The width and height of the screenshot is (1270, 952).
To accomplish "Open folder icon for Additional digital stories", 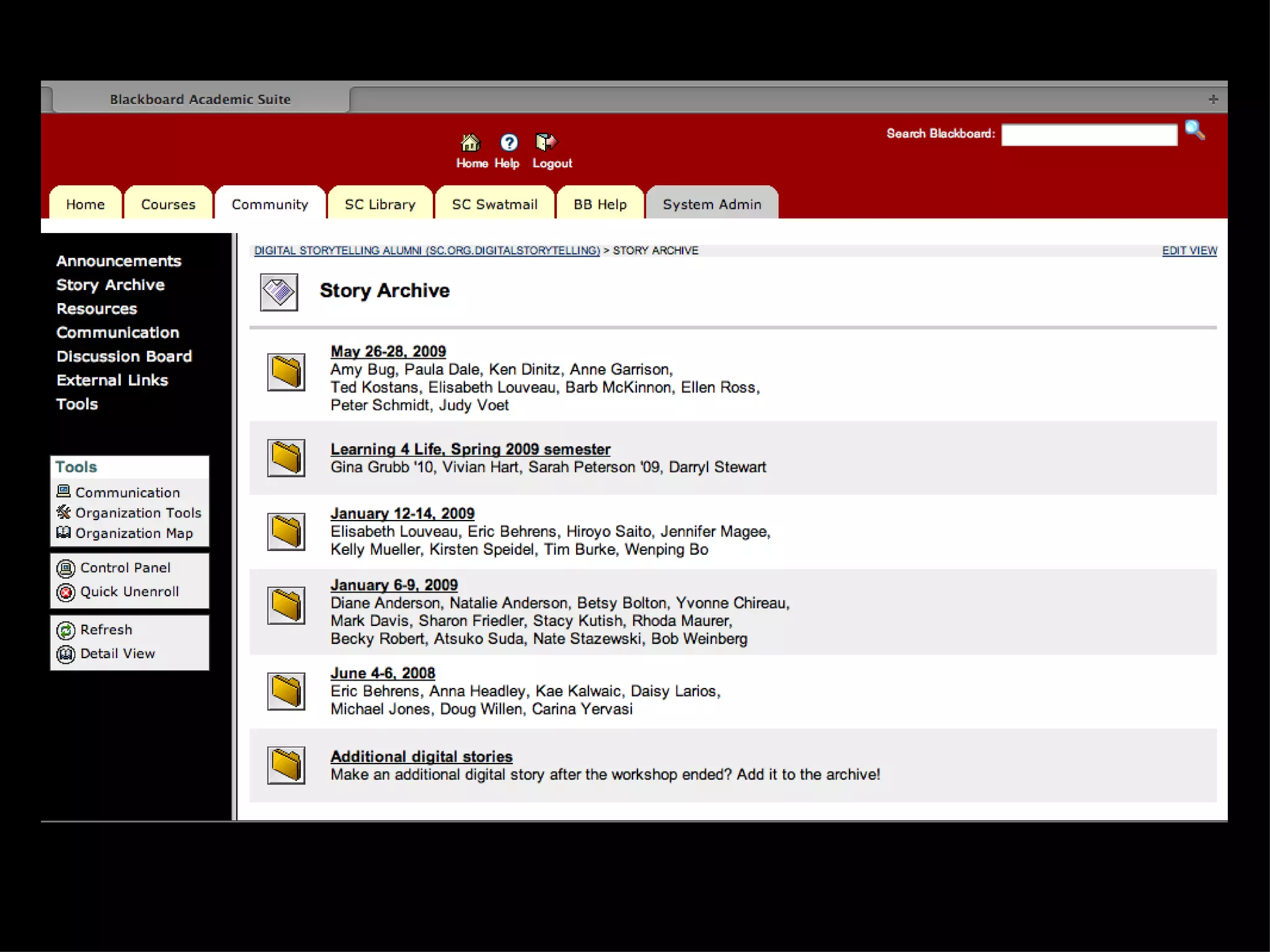I will tap(286, 765).
